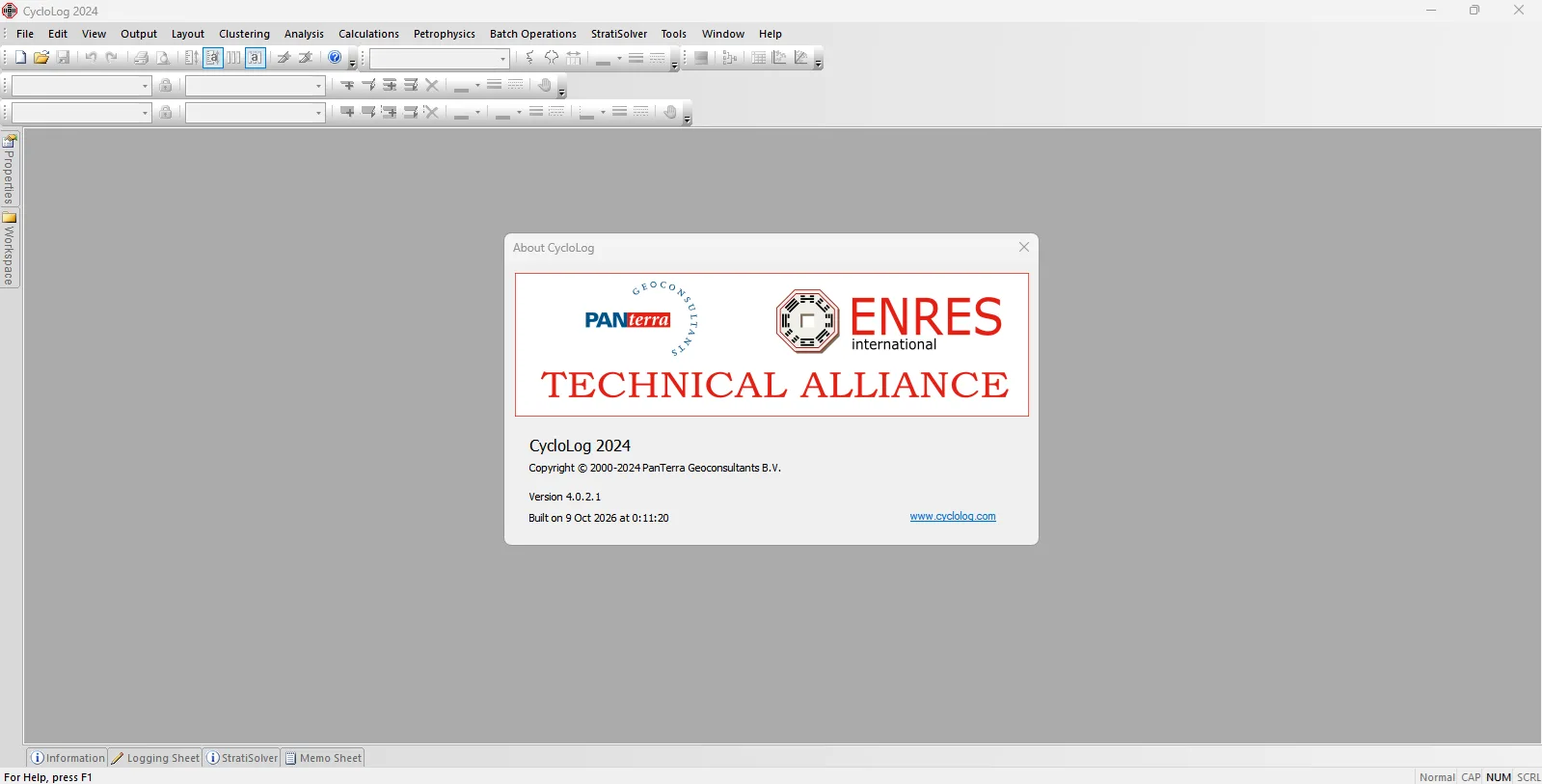Viewport: 1542px width, 784px height.
Task: Click the Redo arrow icon
Action: (112, 58)
